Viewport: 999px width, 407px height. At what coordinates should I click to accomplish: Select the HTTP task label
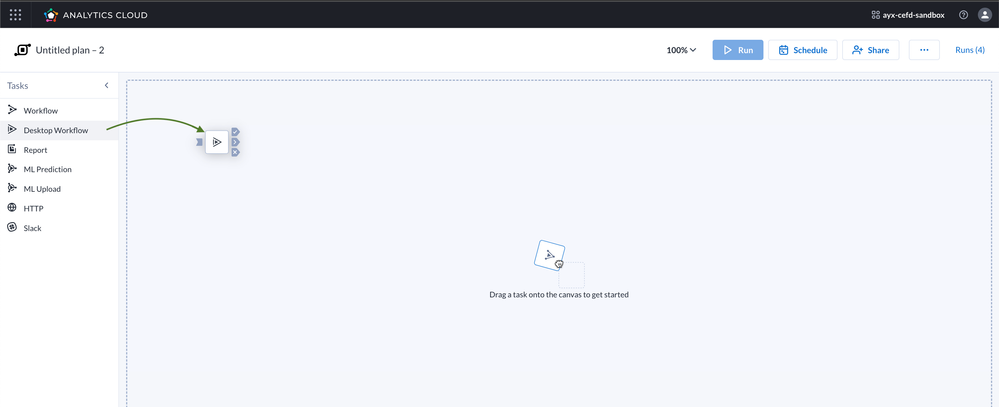34,208
